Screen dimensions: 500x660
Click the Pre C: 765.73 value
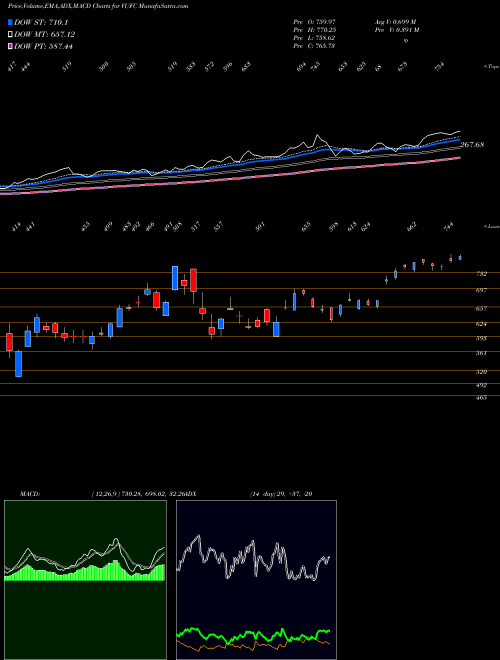tap(314, 46)
